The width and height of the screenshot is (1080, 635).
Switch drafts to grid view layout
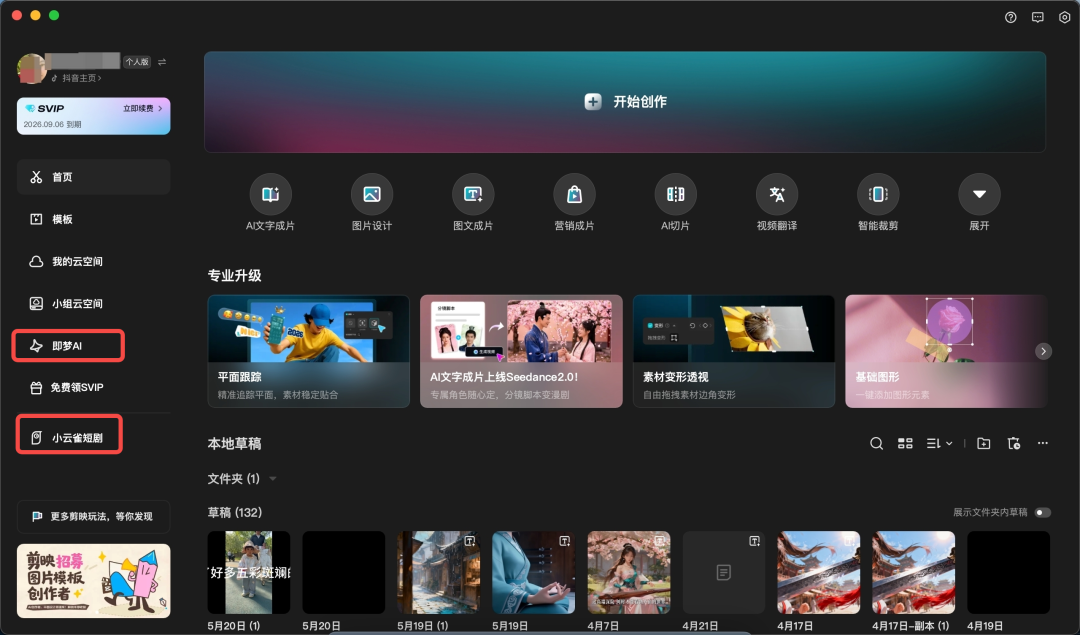905,444
